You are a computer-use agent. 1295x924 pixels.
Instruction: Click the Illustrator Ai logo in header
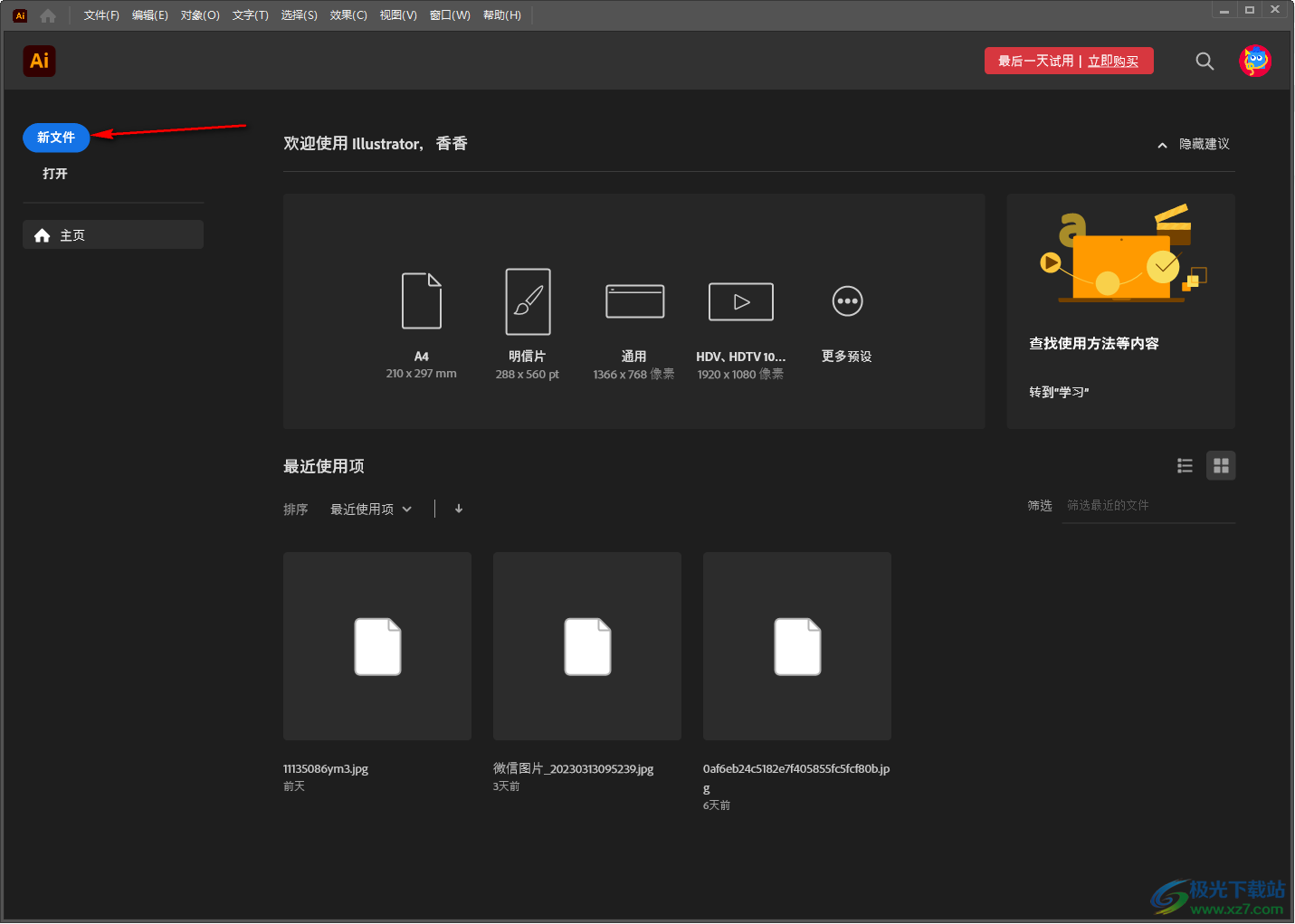pyautogui.click(x=39, y=61)
